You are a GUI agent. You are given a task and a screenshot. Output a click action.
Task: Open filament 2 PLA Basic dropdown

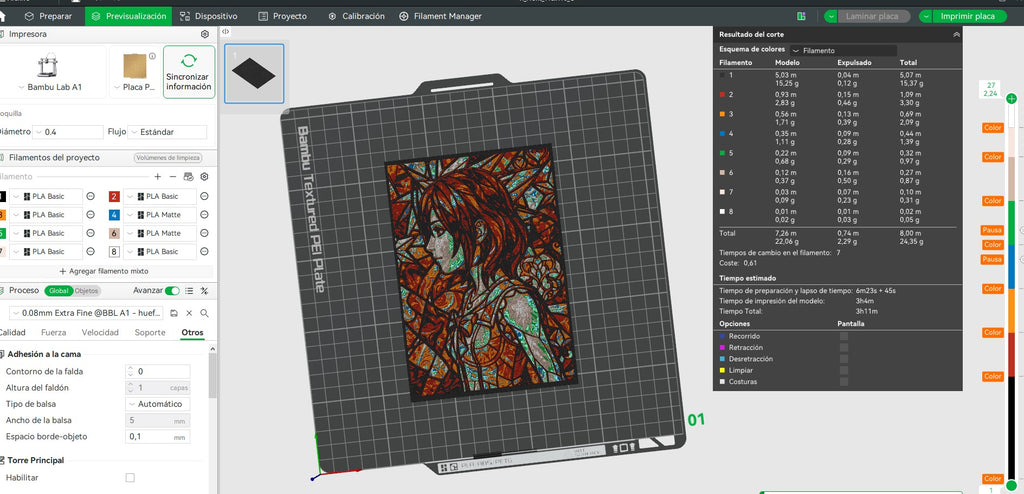pos(160,197)
